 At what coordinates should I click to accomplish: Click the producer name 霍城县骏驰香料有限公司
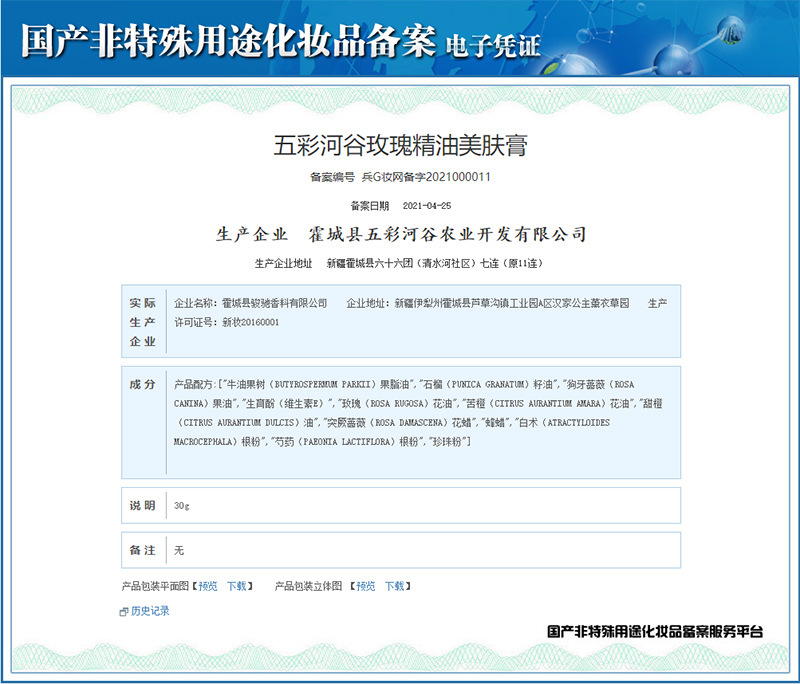[x=274, y=303]
